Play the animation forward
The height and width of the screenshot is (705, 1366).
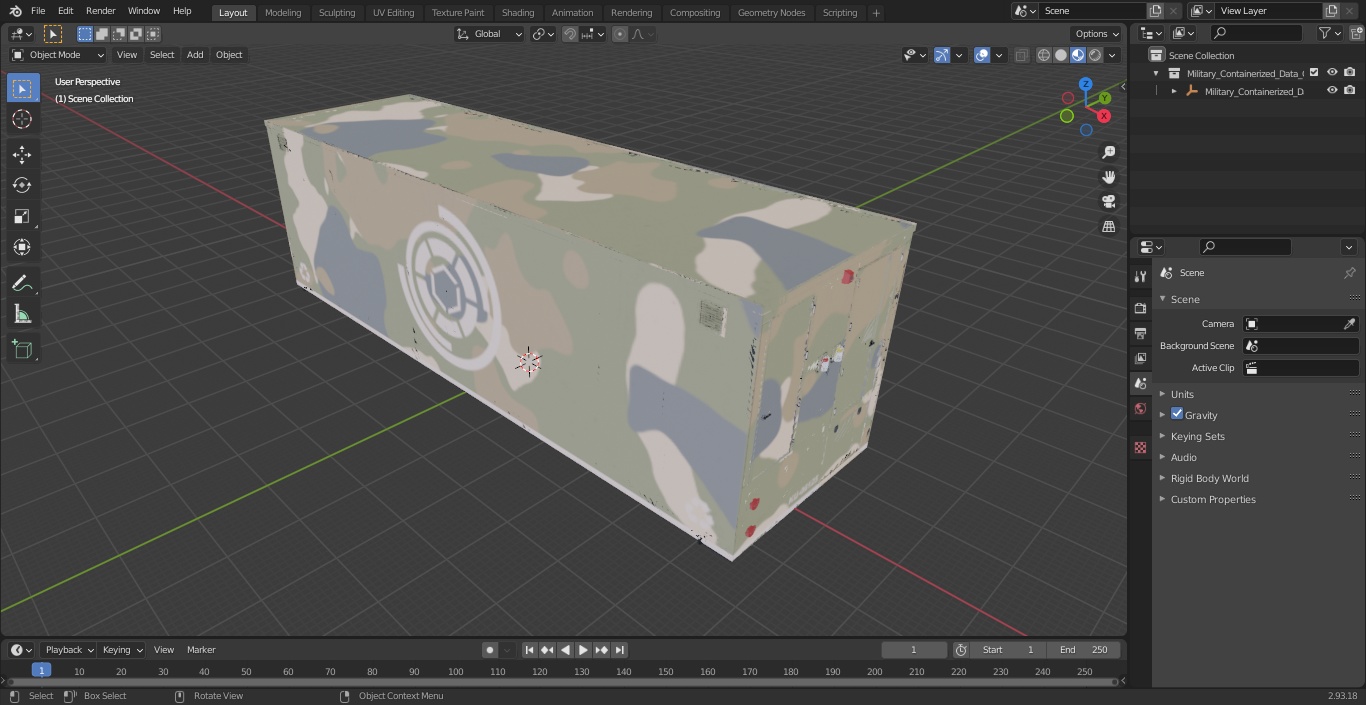click(x=583, y=650)
